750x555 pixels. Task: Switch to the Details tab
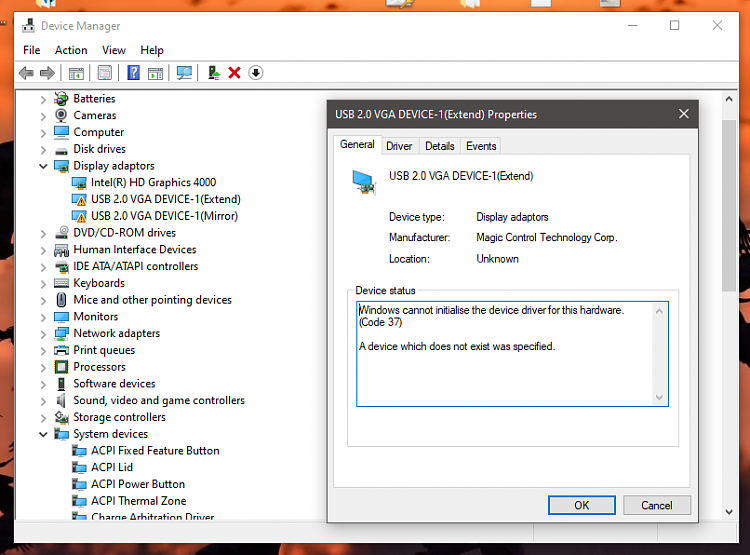click(440, 146)
